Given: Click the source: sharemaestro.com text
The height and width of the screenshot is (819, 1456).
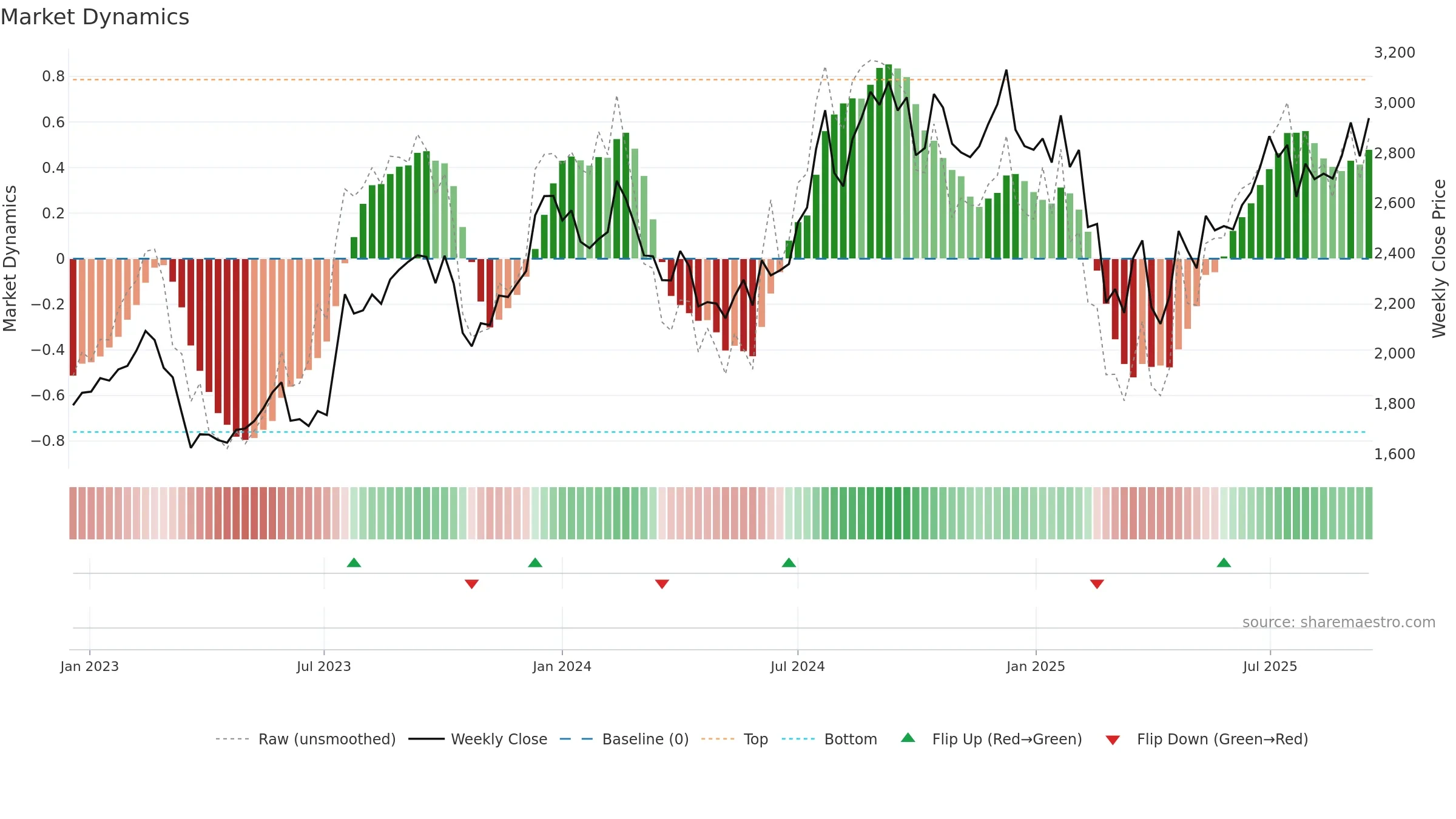Looking at the screenshot, I should click(x=1339, y=622).
